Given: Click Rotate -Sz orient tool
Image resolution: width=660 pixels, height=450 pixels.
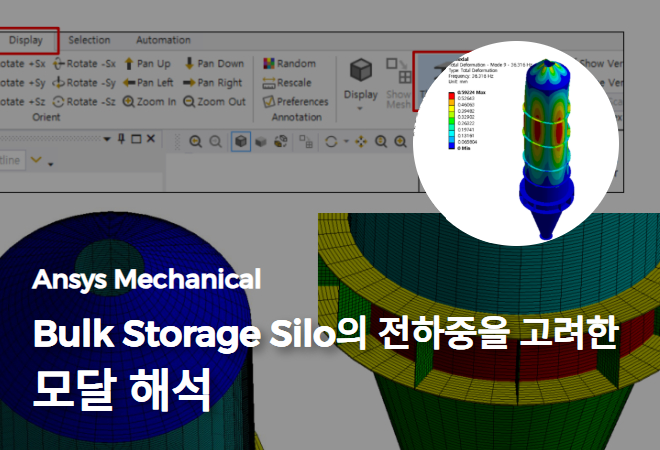Looking at the screenshot, I should coord(84,101).
